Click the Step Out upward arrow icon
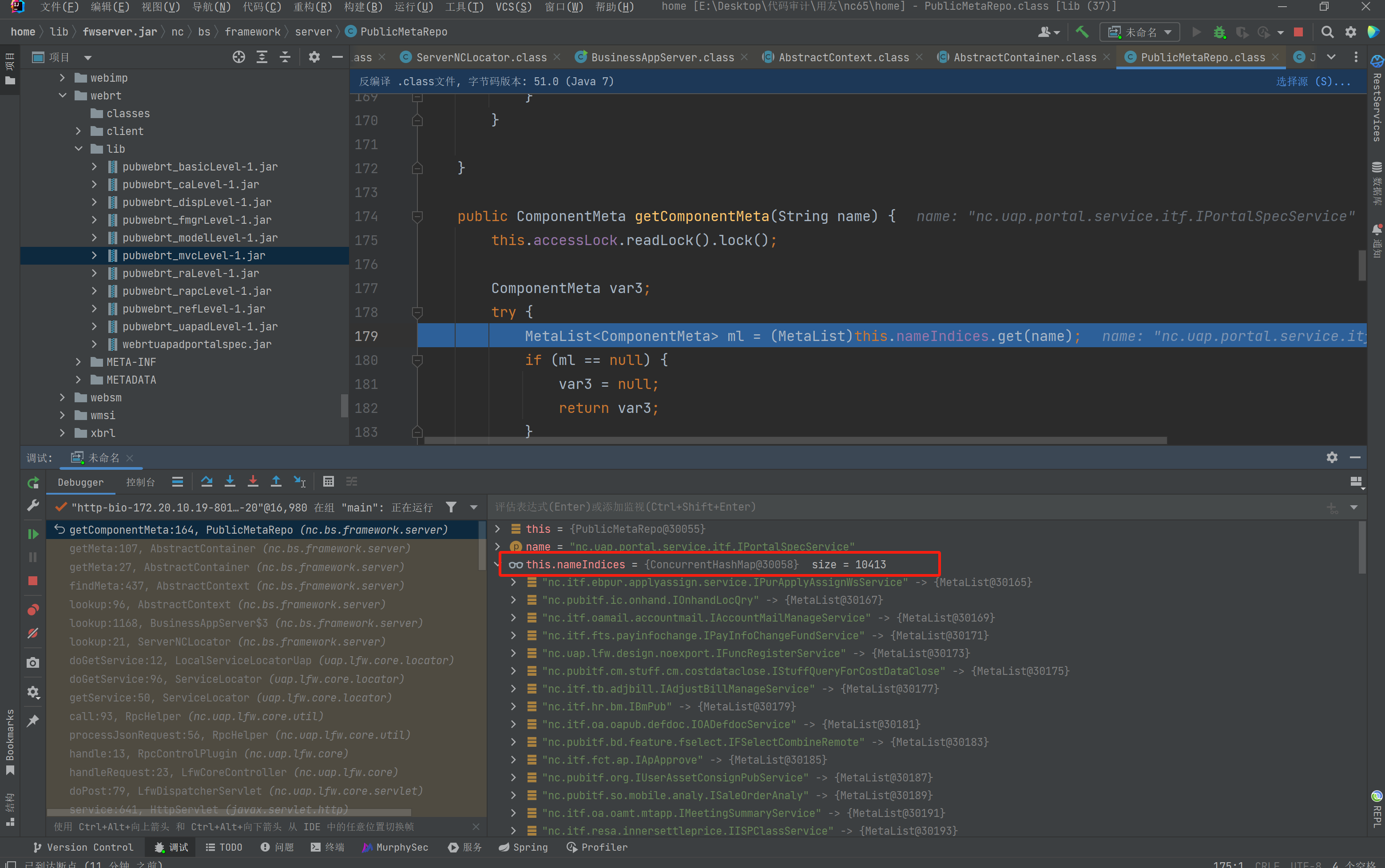1385x868 pixels. (276, 482)
